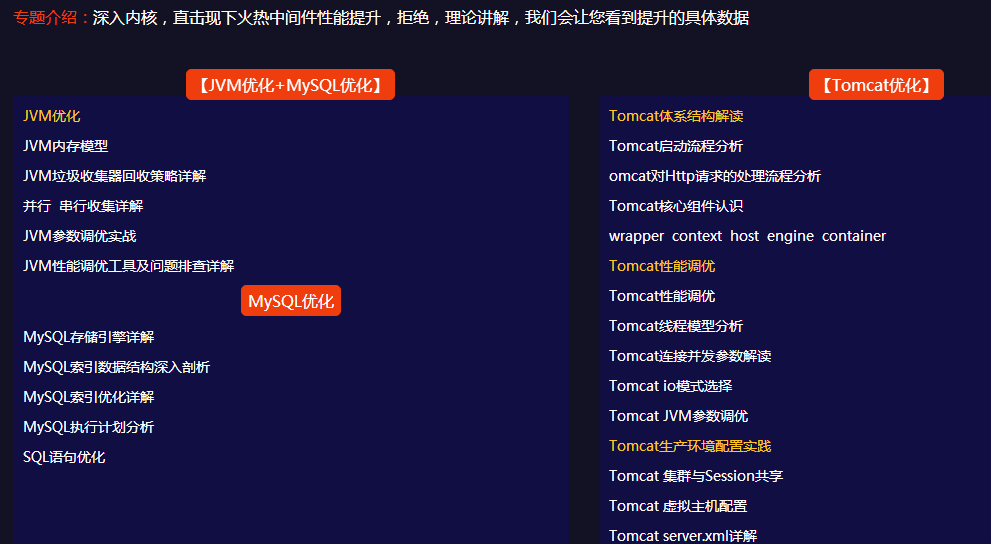
Task: Click the 【JVM优化+MySQL优化】 orange header button
Action: tap(290, 85)
